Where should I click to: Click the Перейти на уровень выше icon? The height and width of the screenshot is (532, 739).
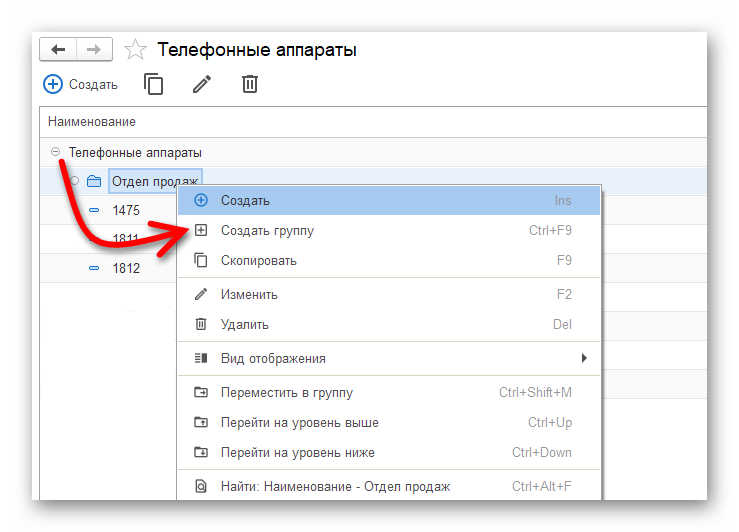click(201, 422)
